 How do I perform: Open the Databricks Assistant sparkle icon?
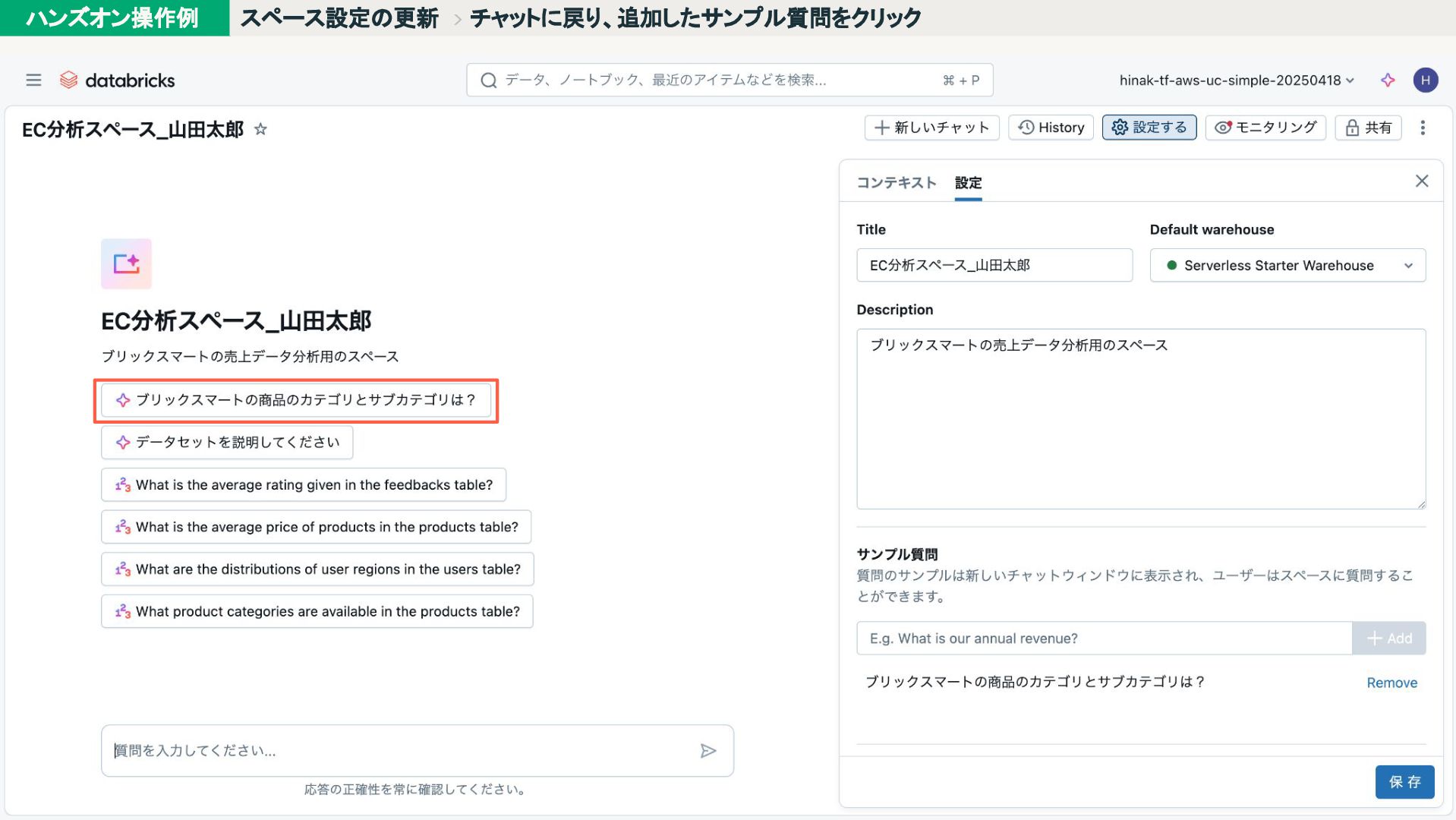pyautogui.click(x=1388, y=80)
